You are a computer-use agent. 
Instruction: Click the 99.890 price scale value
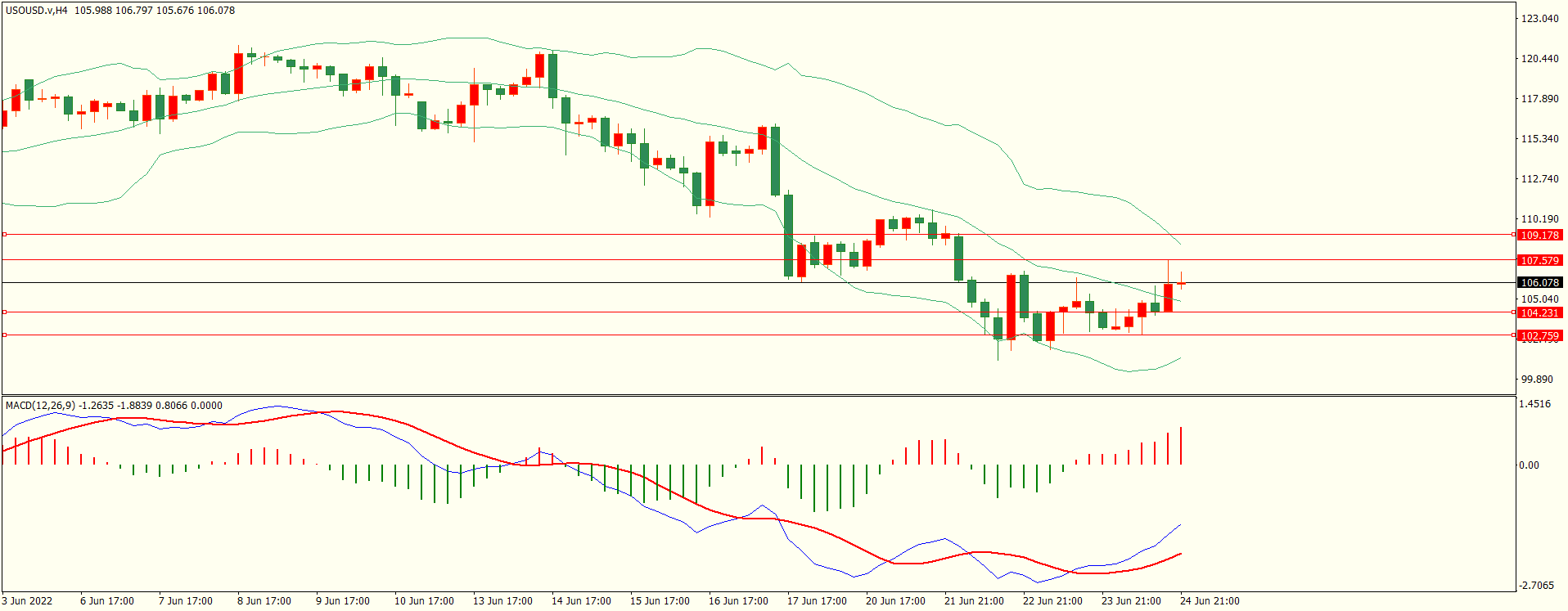click(x=1536, y=380)
